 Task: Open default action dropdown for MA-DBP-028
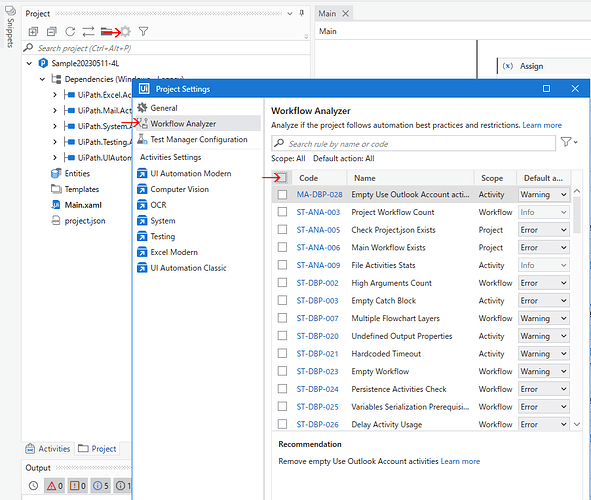click(x=544, y=194)
